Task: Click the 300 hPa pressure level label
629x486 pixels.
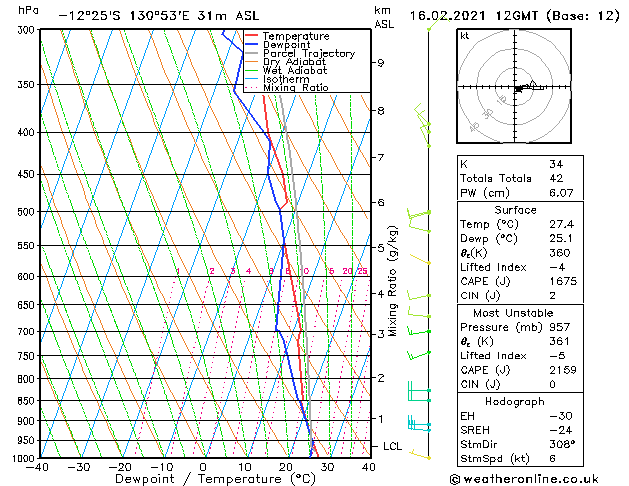Action: [27, 30]
